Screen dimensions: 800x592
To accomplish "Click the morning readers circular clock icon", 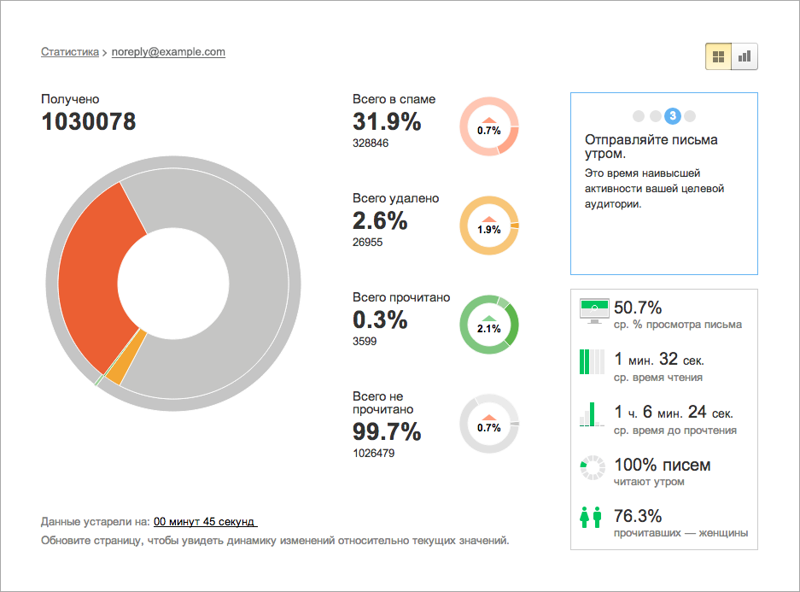I will (592, 467).
